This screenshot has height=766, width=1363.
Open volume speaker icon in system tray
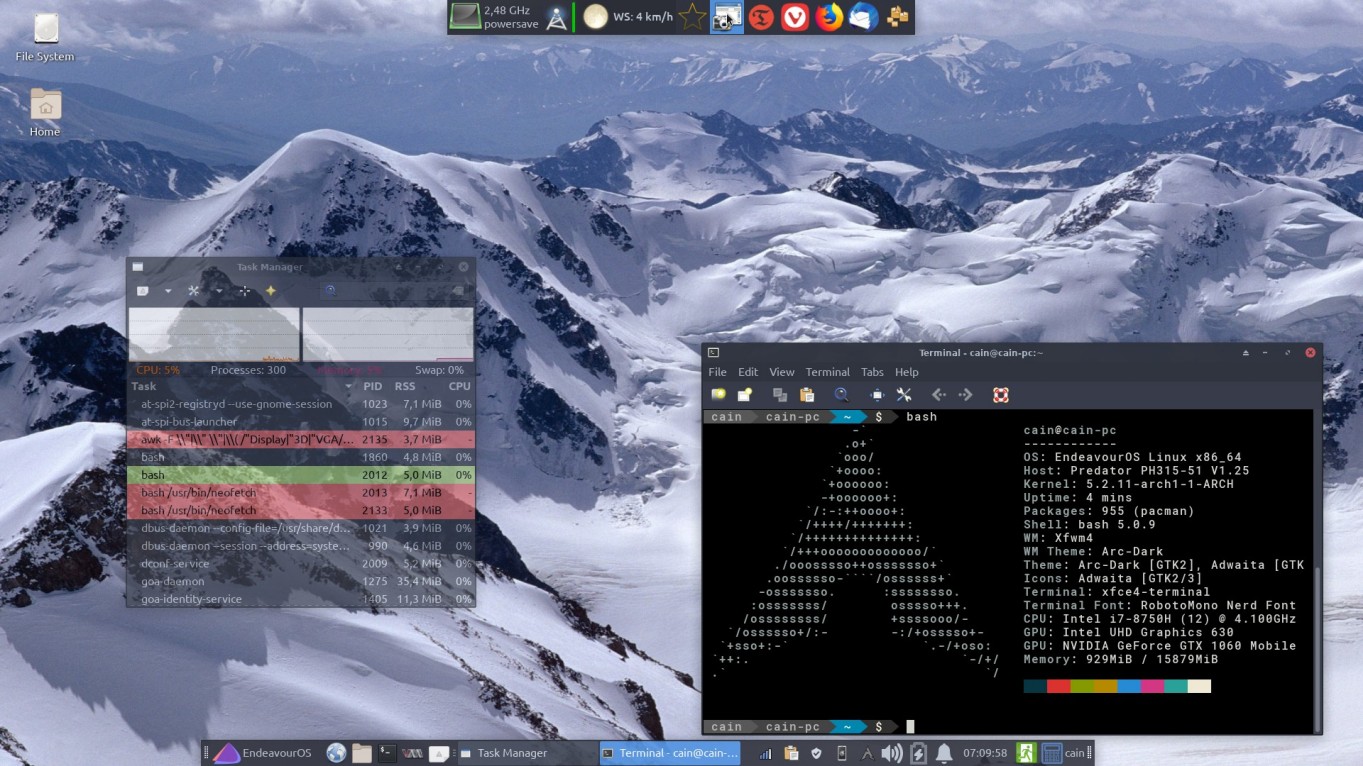(891, 753)
